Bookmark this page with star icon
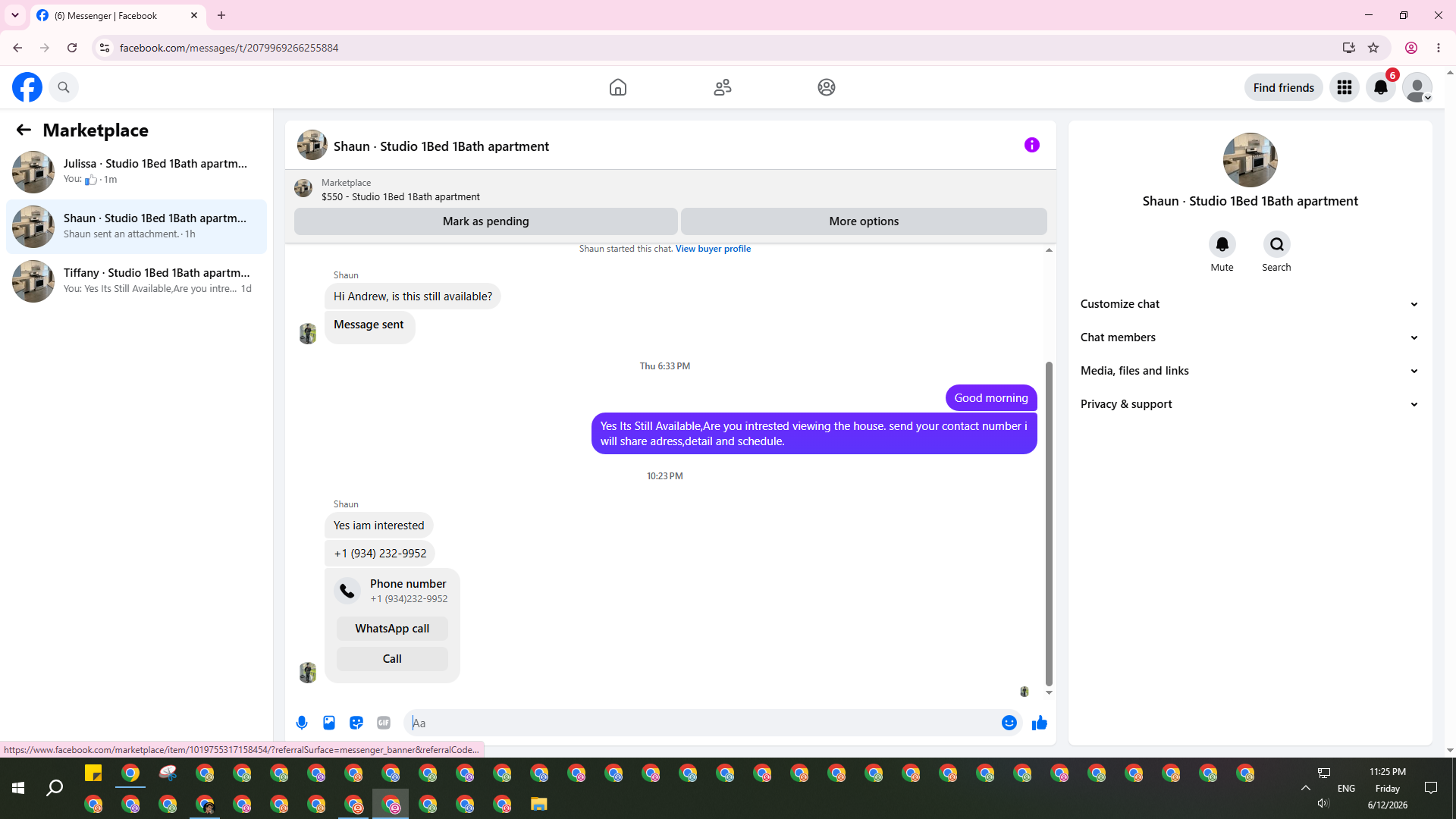 pyautogui.click(x=1373, y=48)
